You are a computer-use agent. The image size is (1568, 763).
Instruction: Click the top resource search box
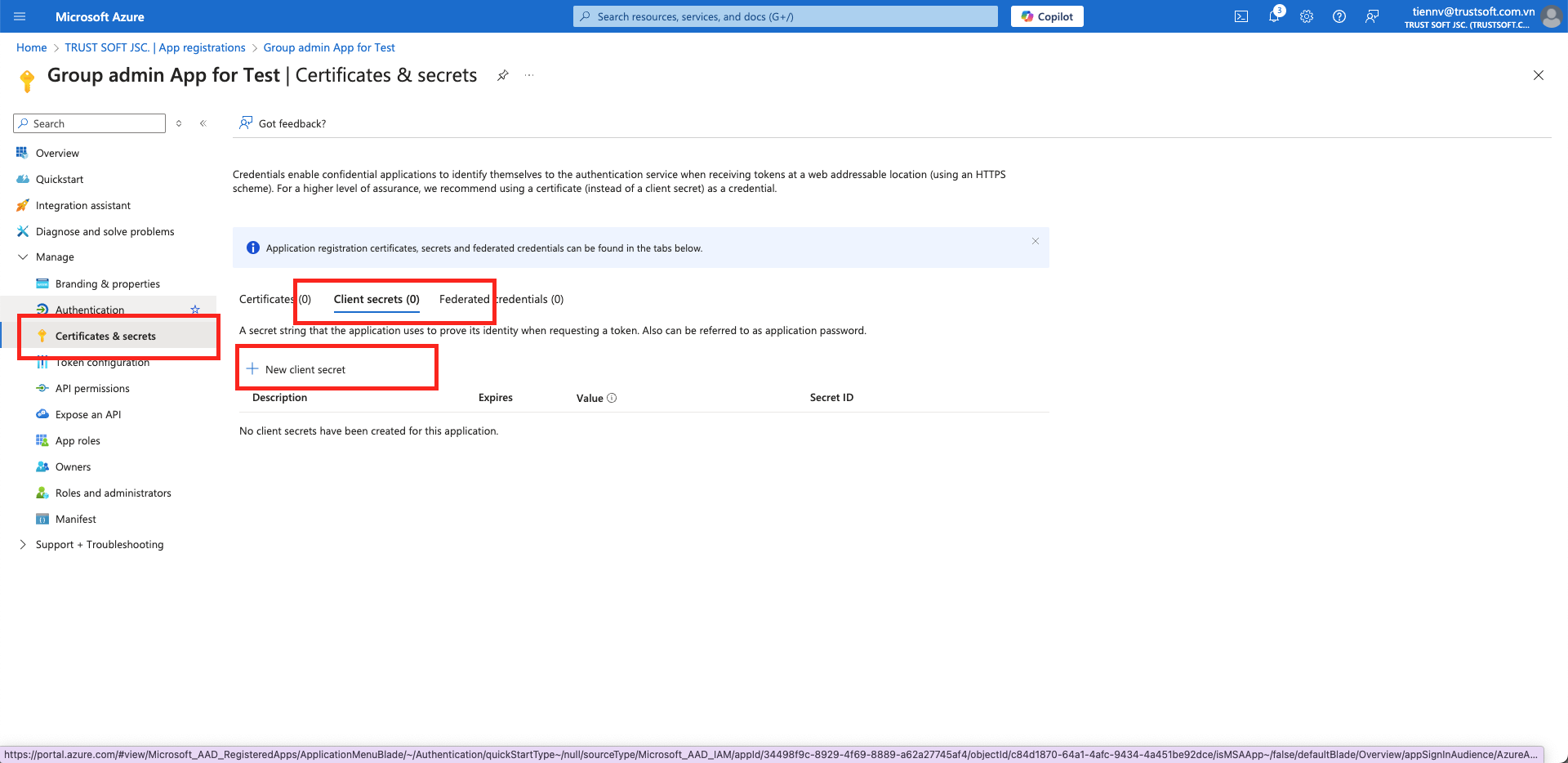(785, 16)
